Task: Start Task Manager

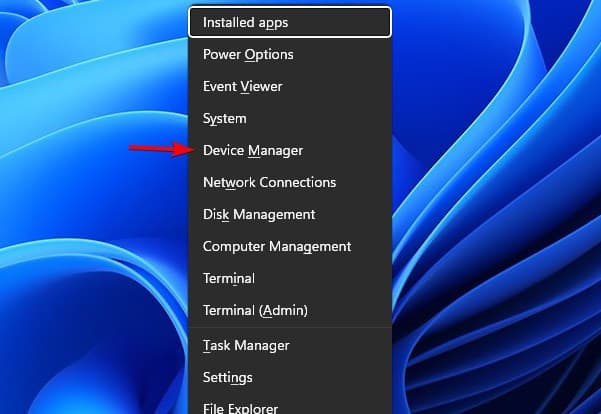Action: pyautogui.click(x=246, y=345)
